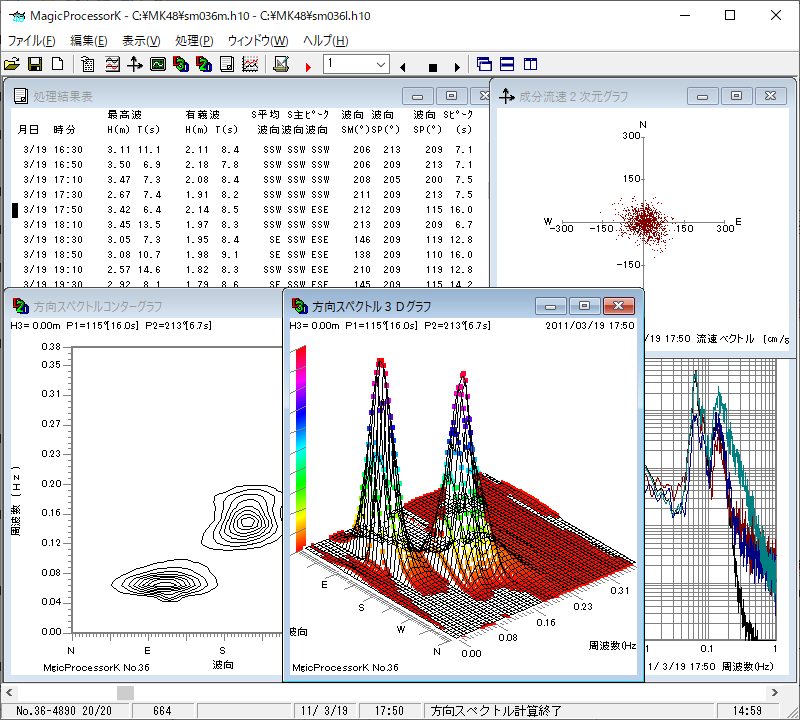
Task: Click the horizontal scrollbar thumb at bottom
Action: pyautogui.click(x=125, y=692)
